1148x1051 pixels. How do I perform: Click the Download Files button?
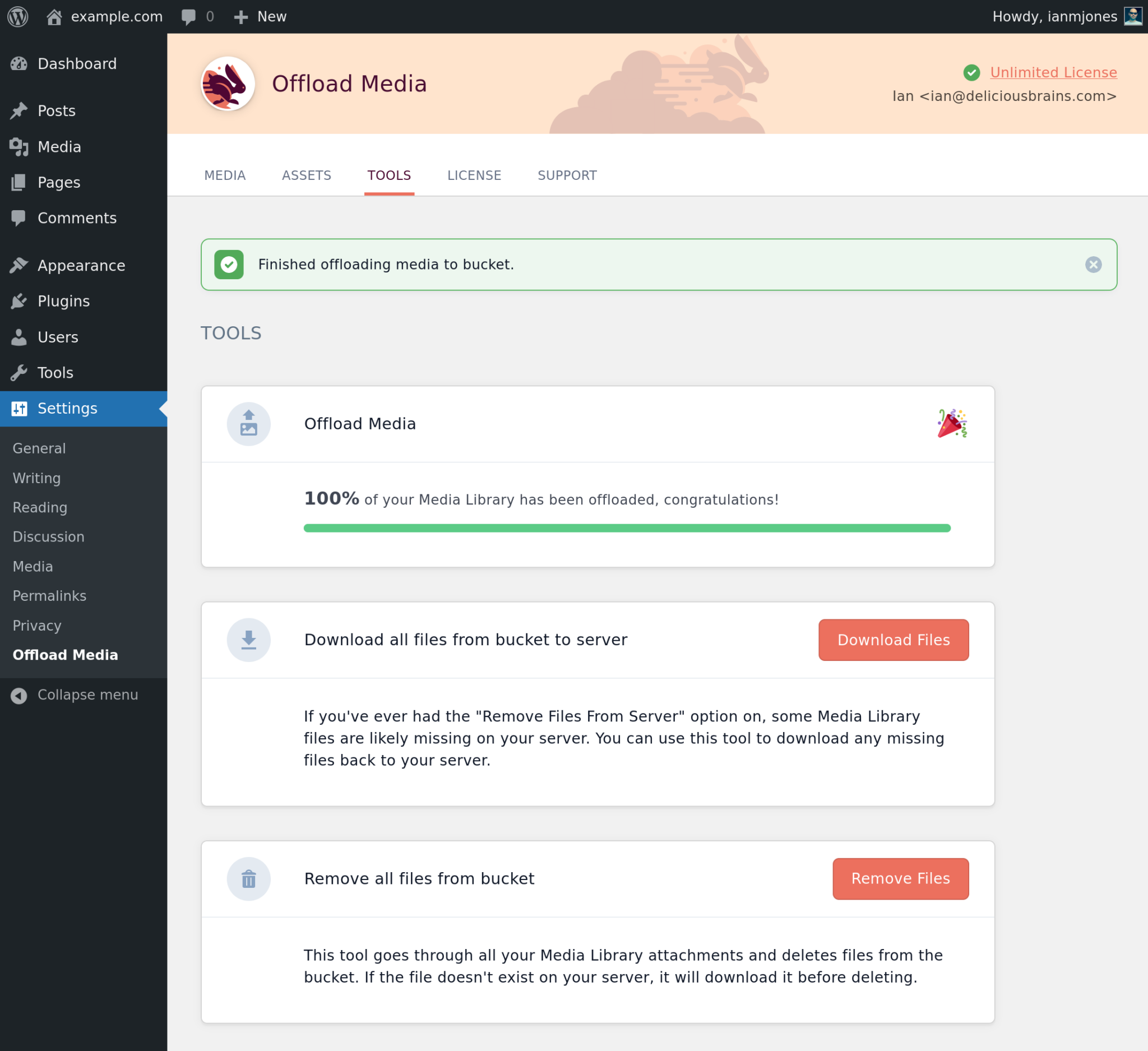coord(893,640)
